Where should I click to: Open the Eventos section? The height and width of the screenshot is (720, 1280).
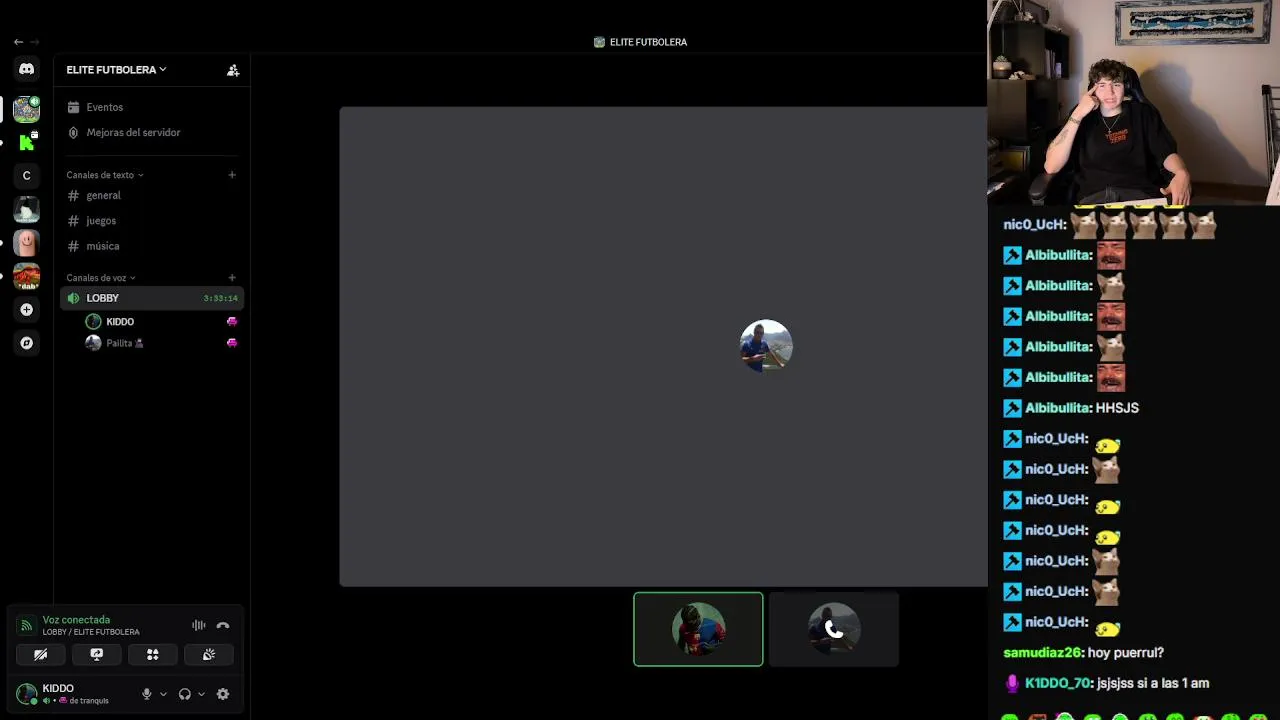click(x=151, y=107)
